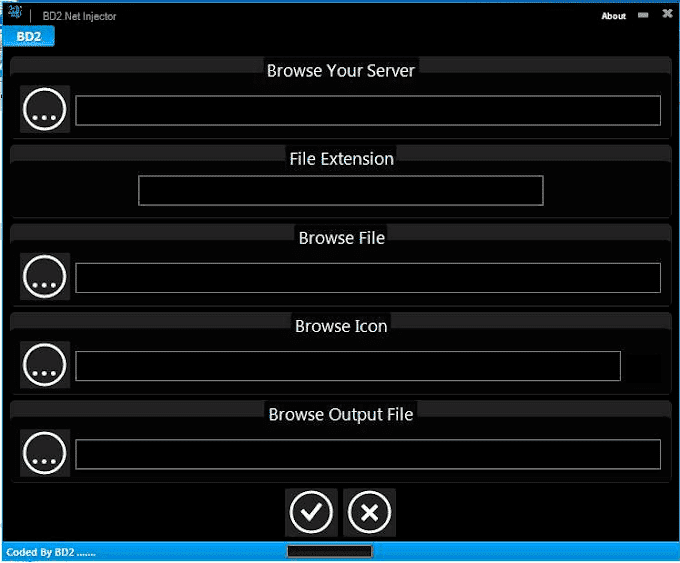
Task: Focus the Browse File path field
Action: [x=368, y=278]
